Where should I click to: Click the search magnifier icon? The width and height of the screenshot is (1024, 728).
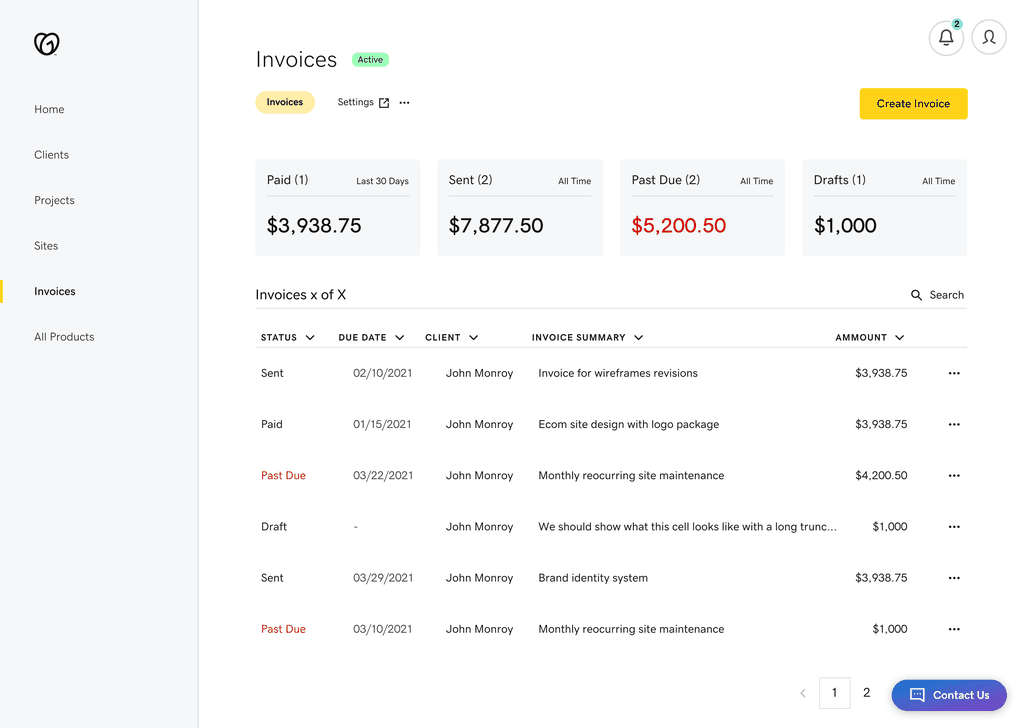pyautogui.click(x=916, y=295)
